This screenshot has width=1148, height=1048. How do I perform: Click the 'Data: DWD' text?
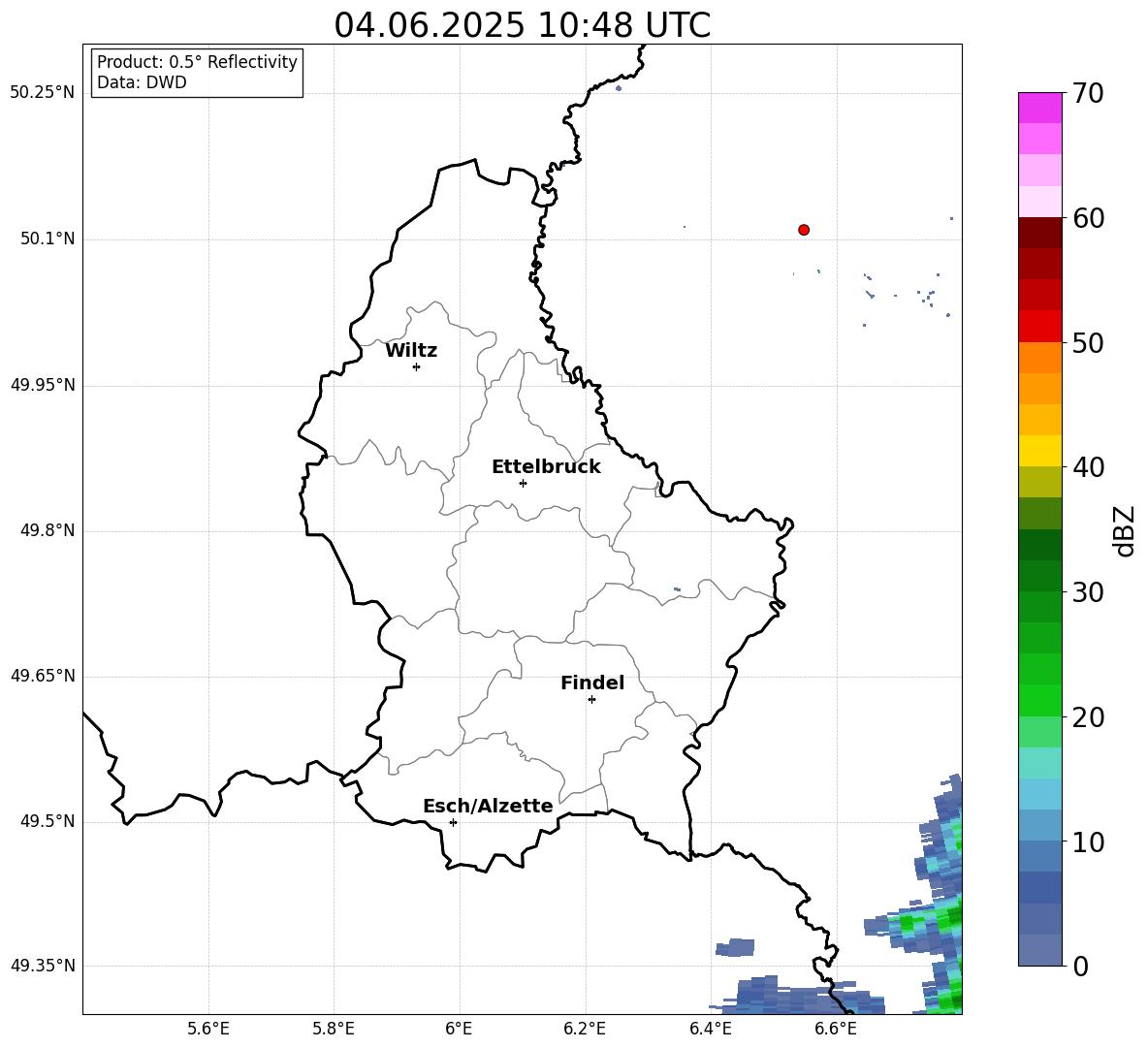[x=142, y=82]
